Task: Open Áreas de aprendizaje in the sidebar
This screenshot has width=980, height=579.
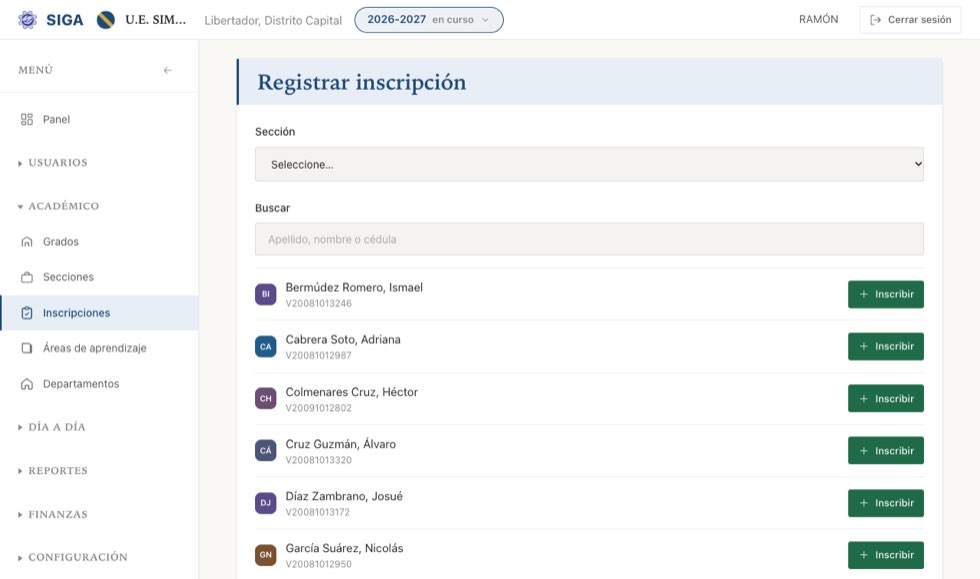Action: point(99,348)
